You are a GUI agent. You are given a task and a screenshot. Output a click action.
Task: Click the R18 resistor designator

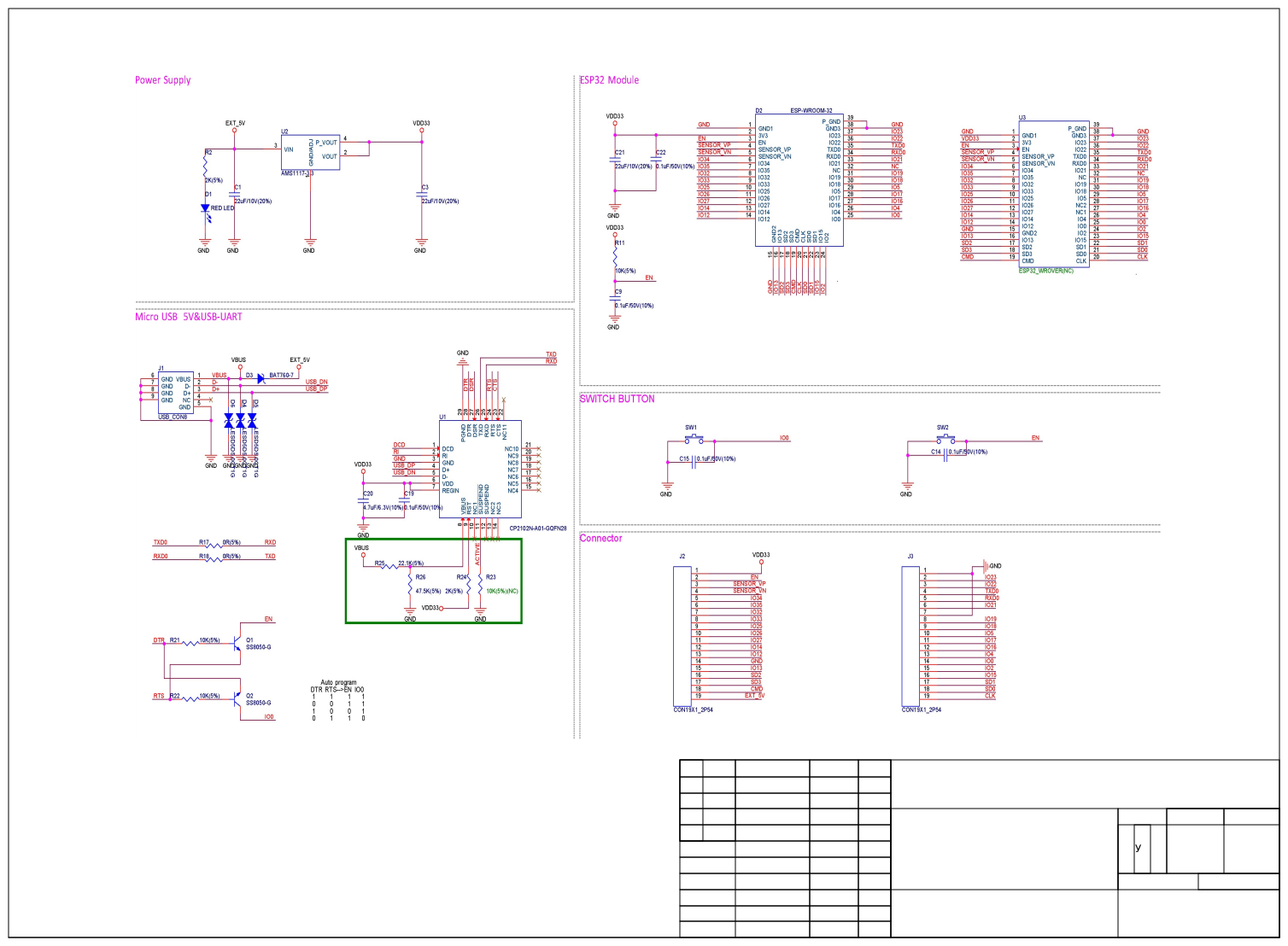pos(204,556)
